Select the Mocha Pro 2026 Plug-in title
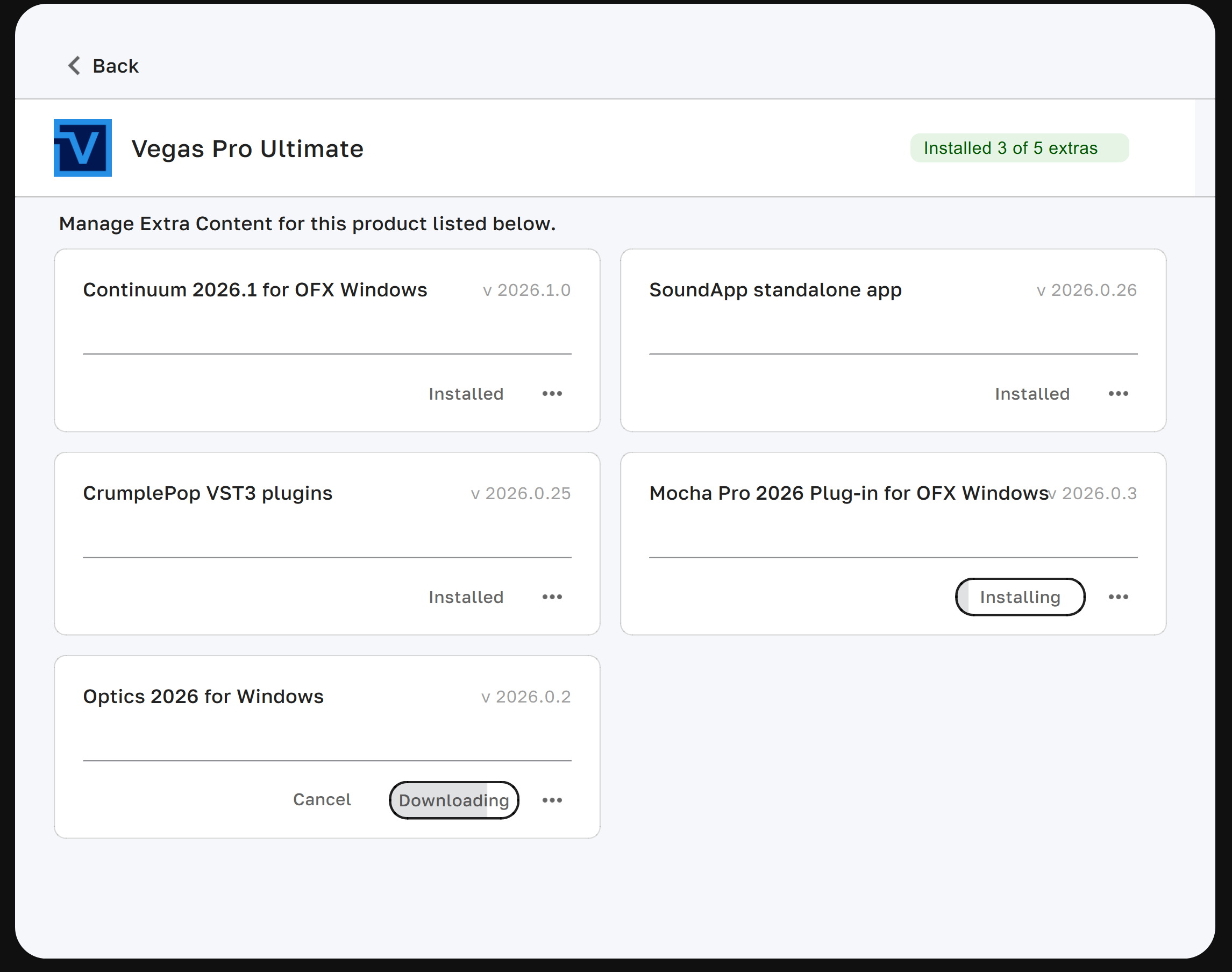Viewport: 1232px width, 972px height. [x=849, y=493]
